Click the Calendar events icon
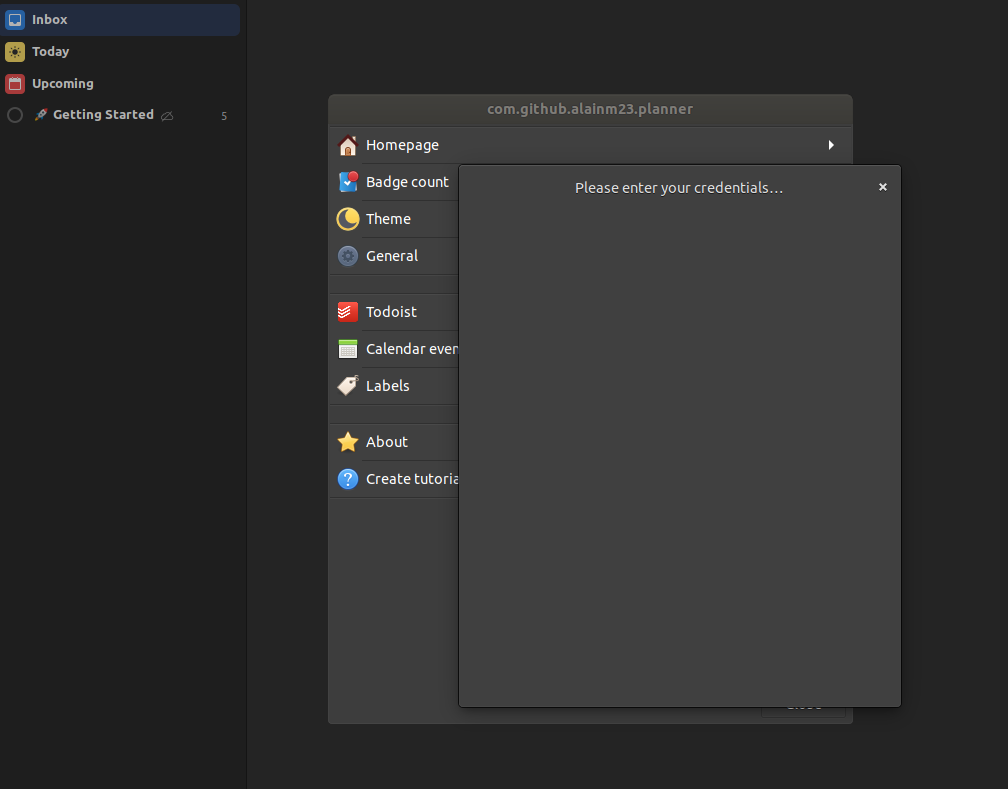1008x789 pixels. (348, 349)
